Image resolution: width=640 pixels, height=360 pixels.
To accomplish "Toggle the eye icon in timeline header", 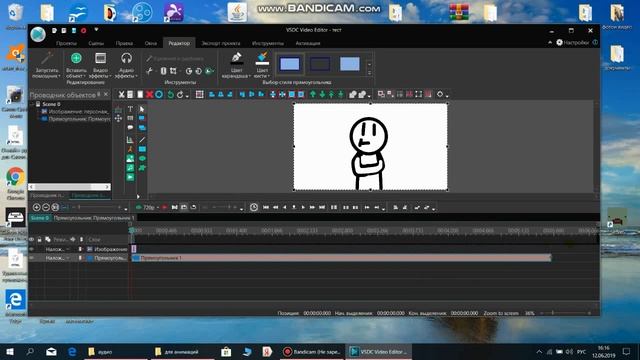I will coord(31,240).
